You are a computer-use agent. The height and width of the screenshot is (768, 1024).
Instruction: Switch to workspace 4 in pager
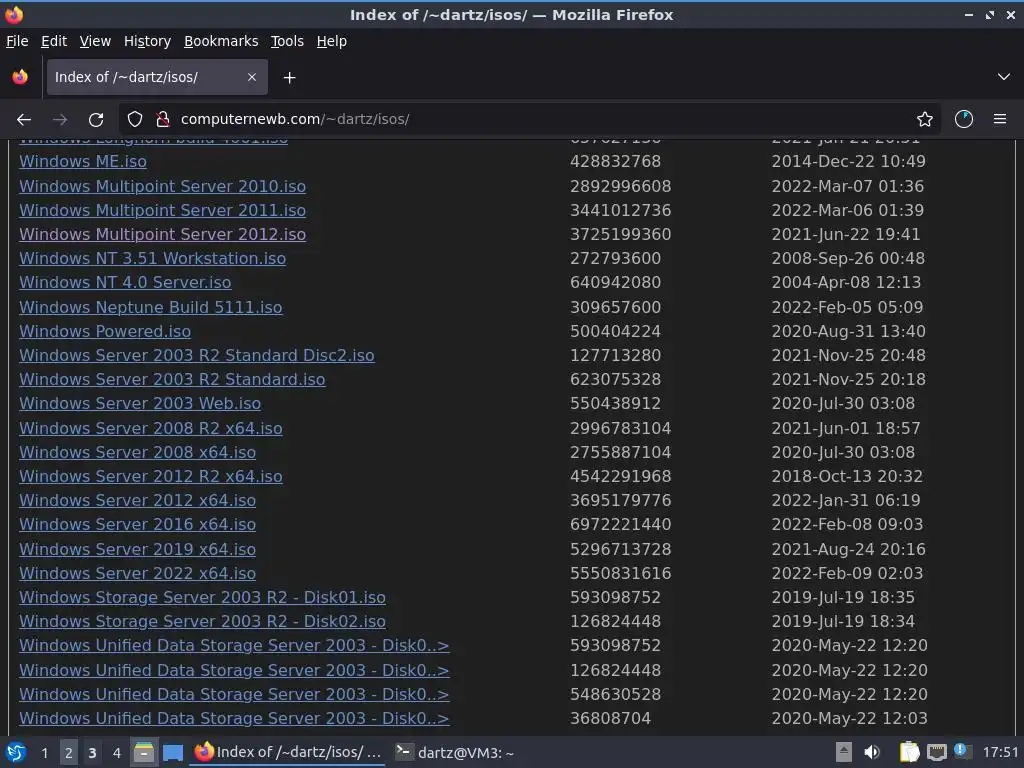[116, 753]
